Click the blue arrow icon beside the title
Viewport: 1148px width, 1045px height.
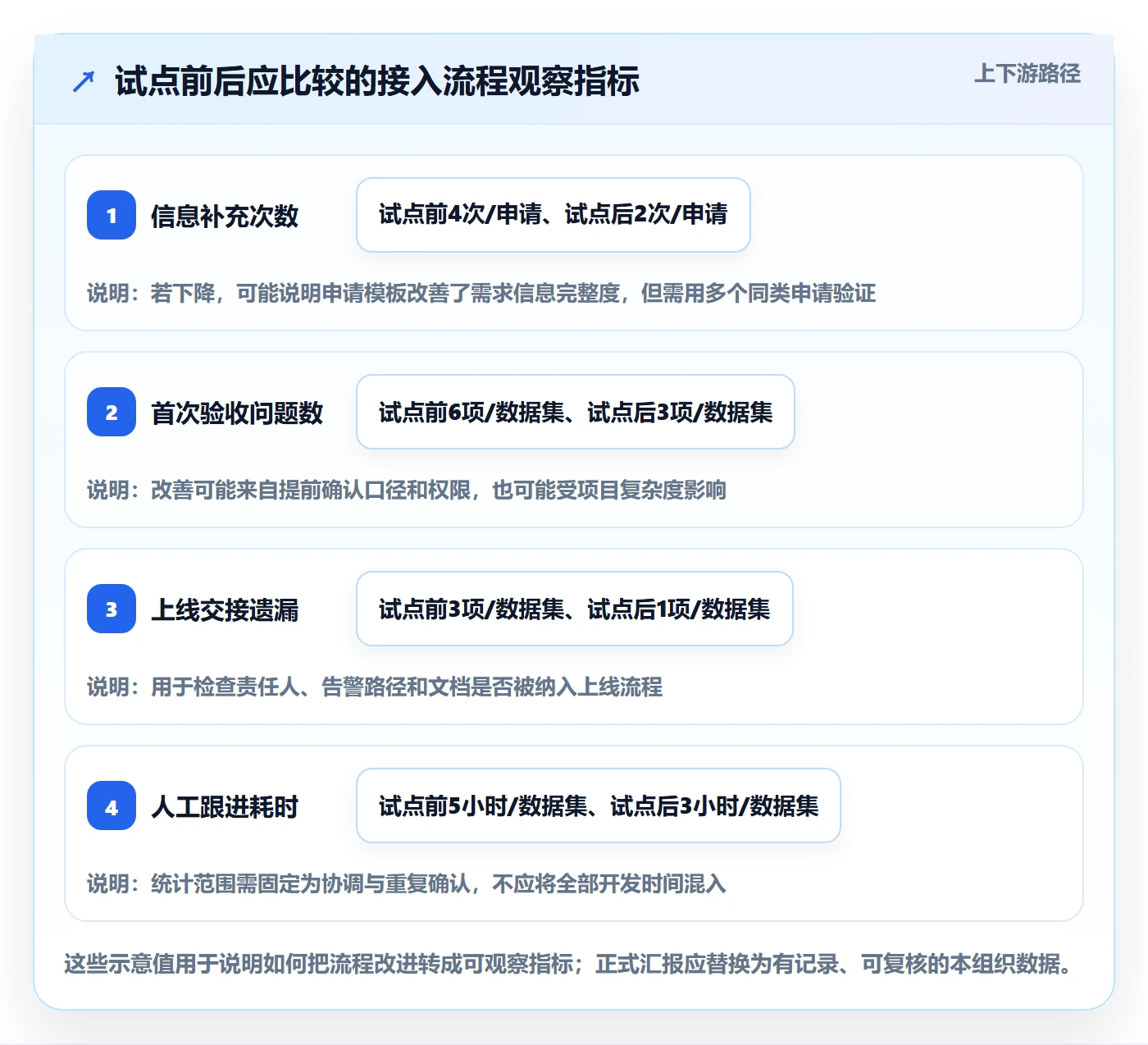pos(84,81)
